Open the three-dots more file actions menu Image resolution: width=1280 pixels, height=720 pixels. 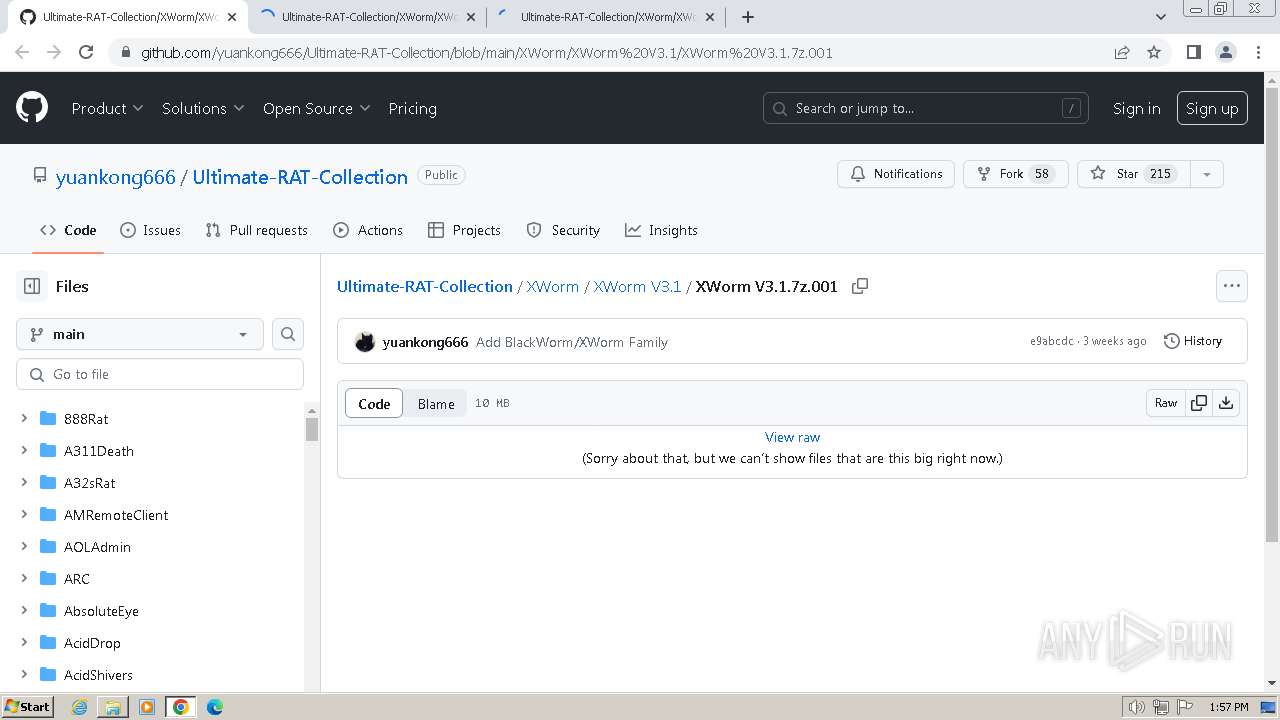1232,286
